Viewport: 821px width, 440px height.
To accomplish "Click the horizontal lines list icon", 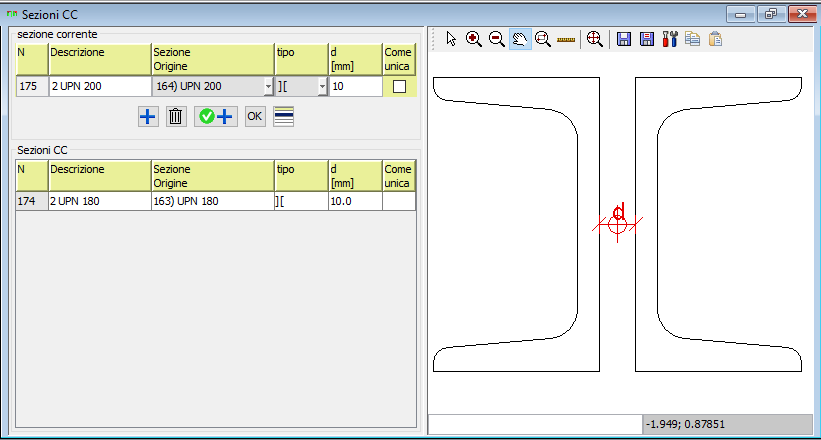I will click(284, 116).
